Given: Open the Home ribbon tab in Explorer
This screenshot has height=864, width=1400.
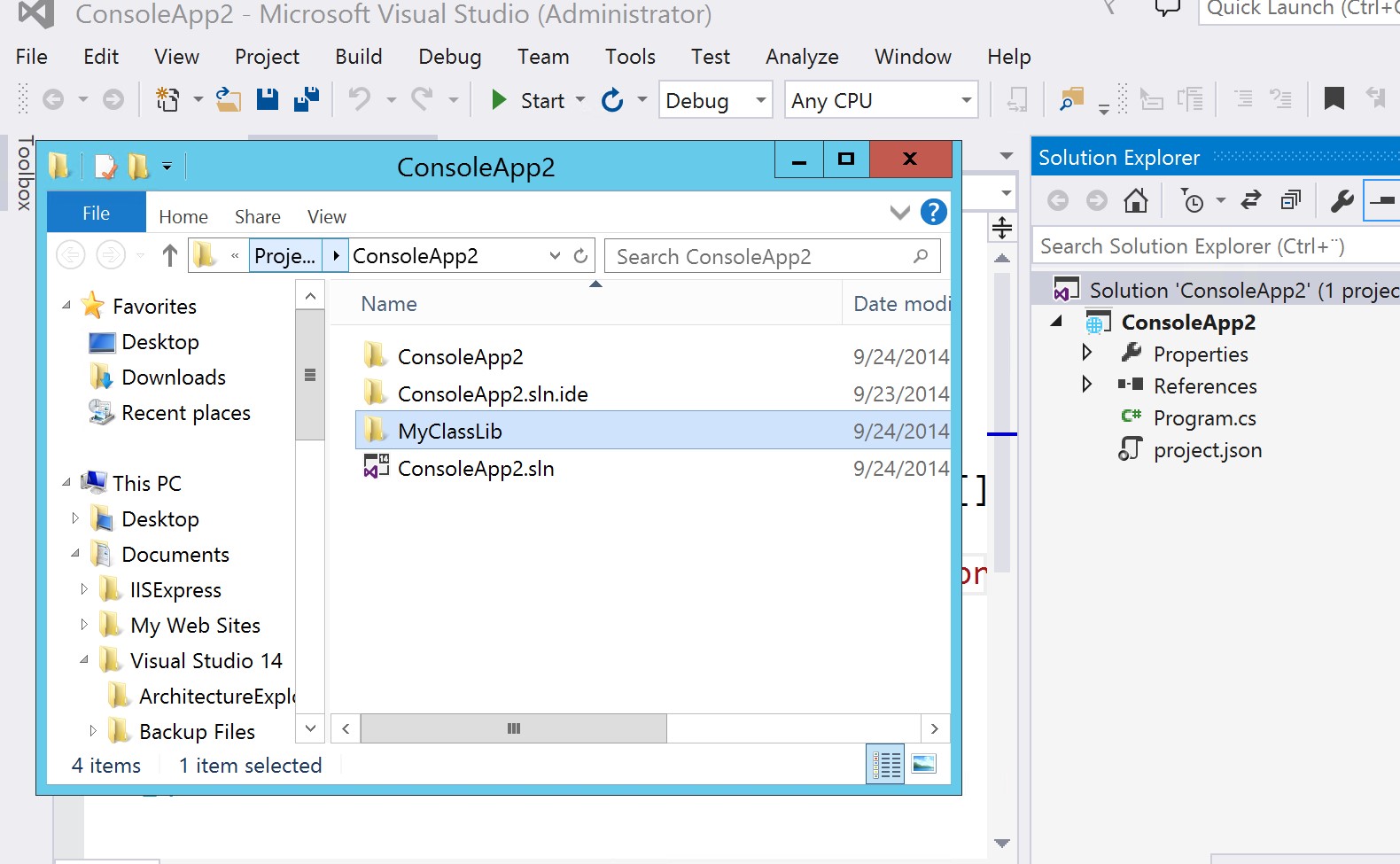Looking at the screenshot, I should (183, 216).
